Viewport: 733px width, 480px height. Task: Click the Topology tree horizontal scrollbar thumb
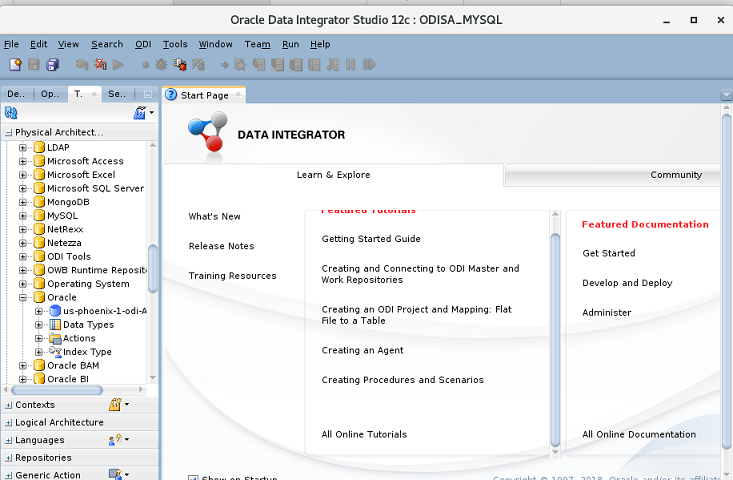pyautogui.click(x=57, y=390)
